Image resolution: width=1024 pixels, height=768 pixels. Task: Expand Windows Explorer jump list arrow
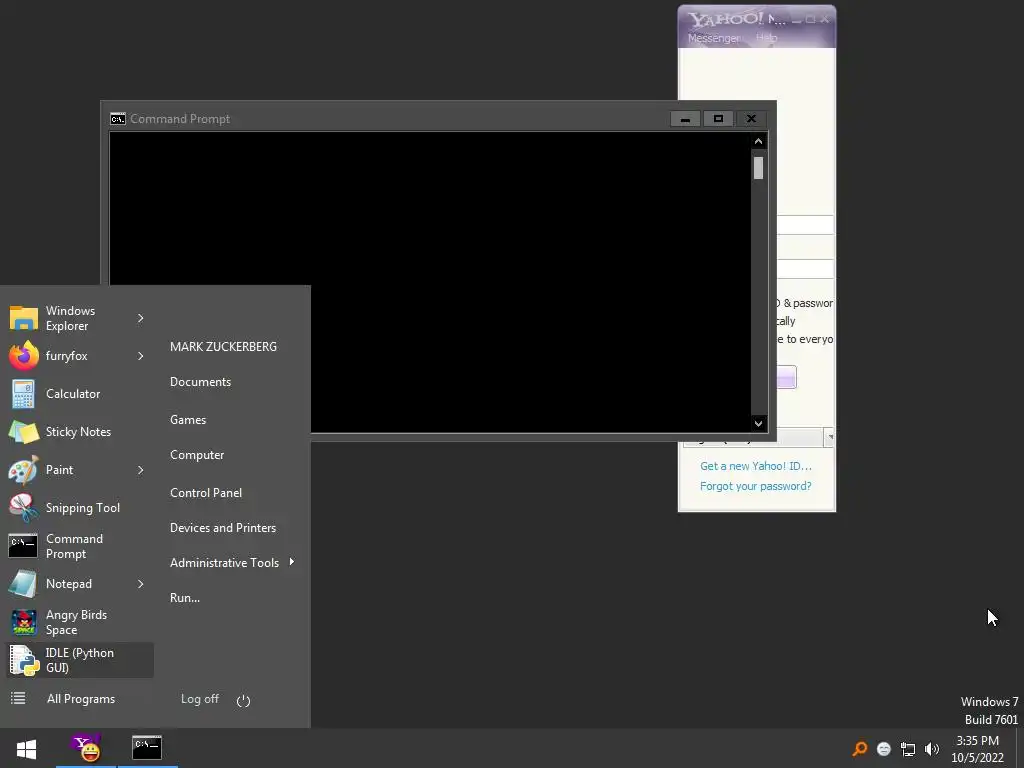pyautogui.click(x=140, y=318)
